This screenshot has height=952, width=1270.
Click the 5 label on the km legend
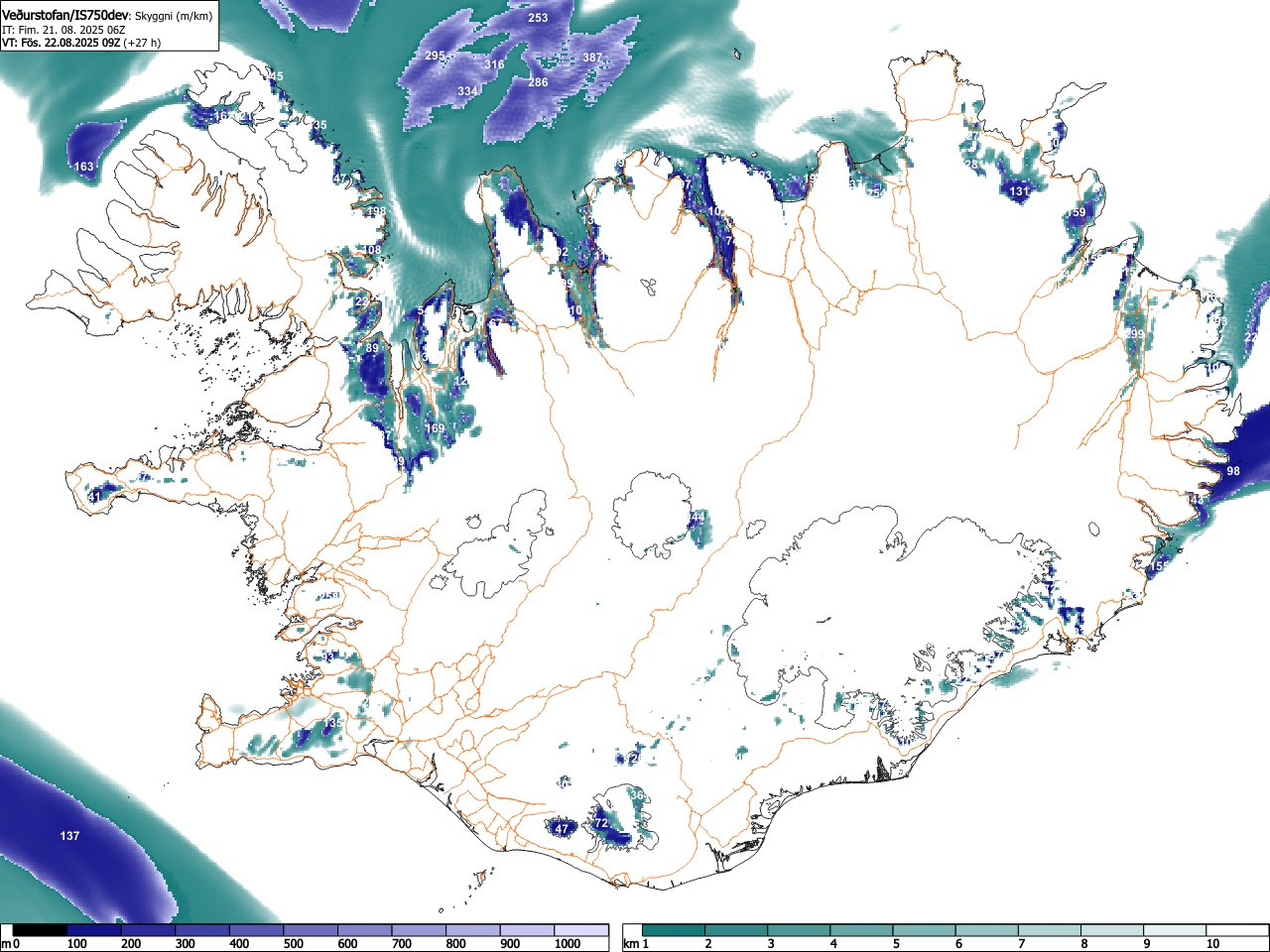pyautogui.click(x=896, y=944)
